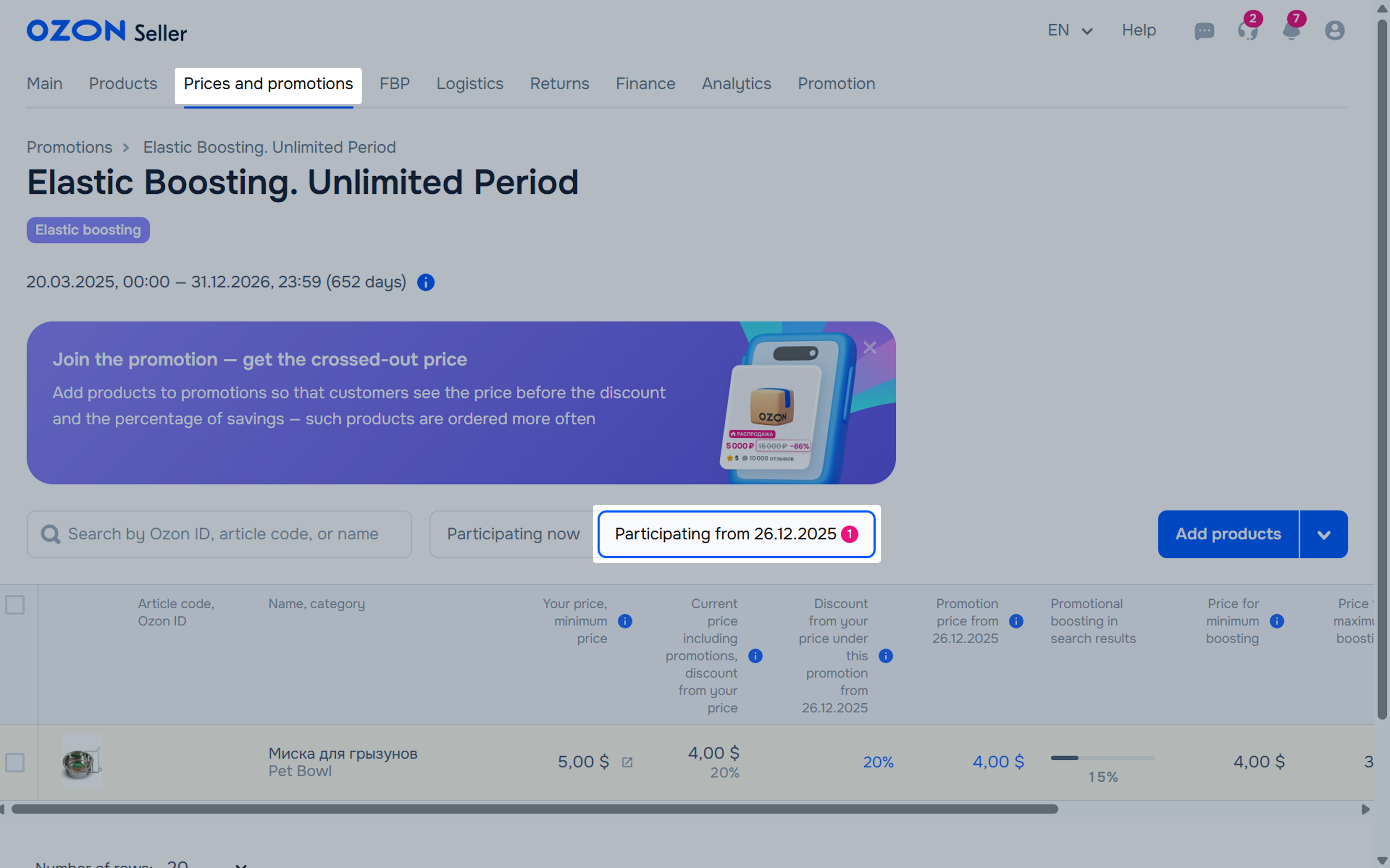
Task: Open the chat messages icon
Action: [x=1204, y=31]
